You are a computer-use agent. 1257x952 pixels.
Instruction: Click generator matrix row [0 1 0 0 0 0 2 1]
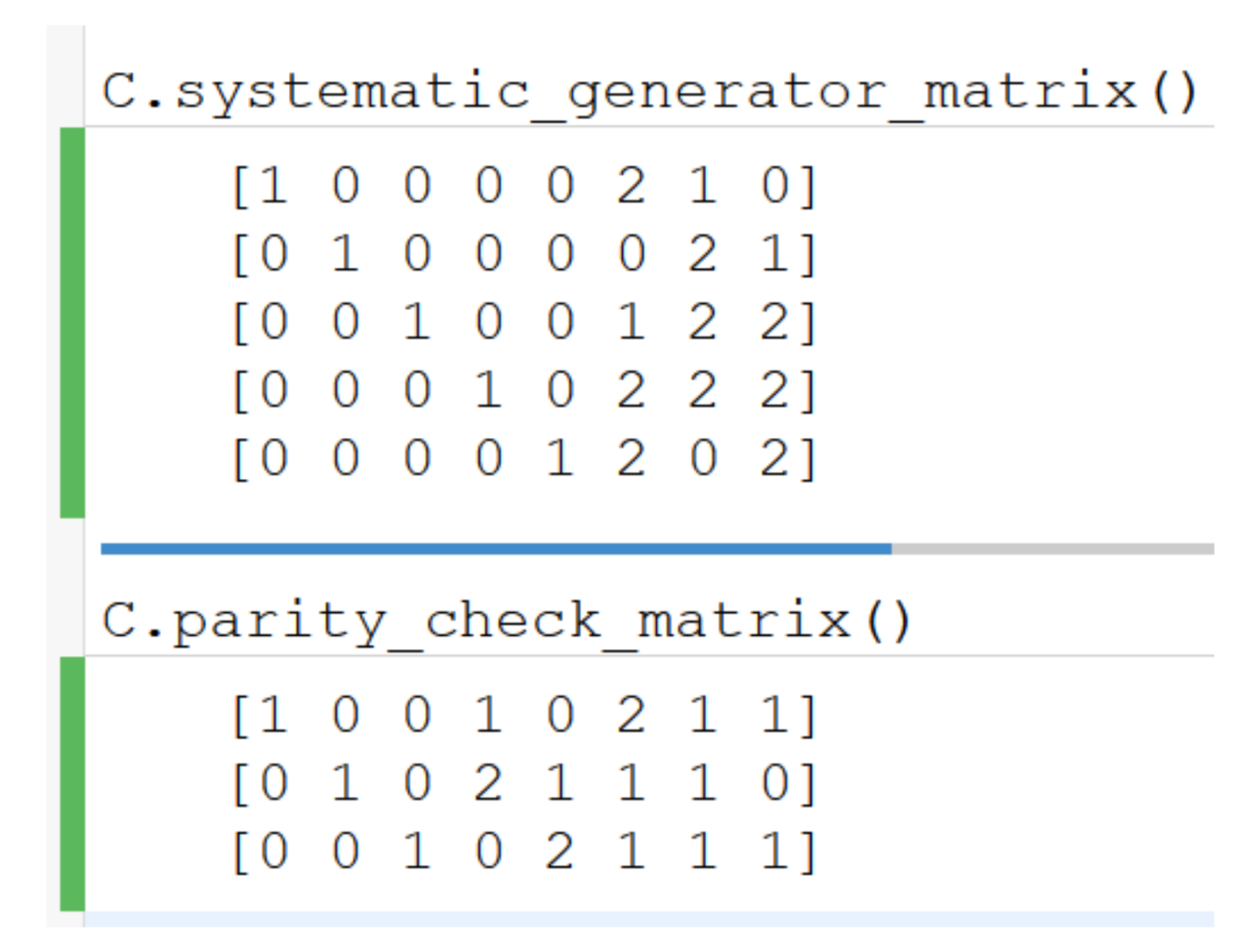coord(524,255)
